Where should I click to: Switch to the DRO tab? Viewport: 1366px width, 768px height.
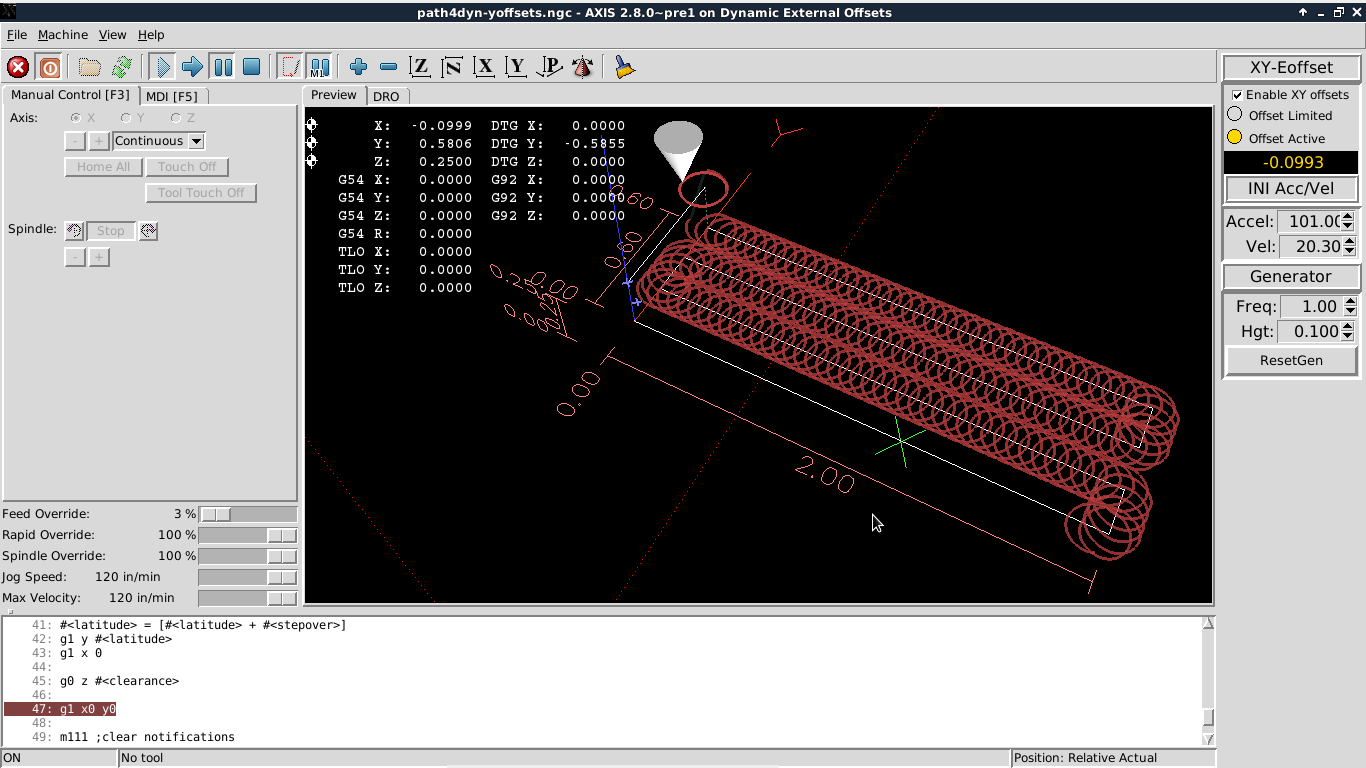[x=386, y=96]
